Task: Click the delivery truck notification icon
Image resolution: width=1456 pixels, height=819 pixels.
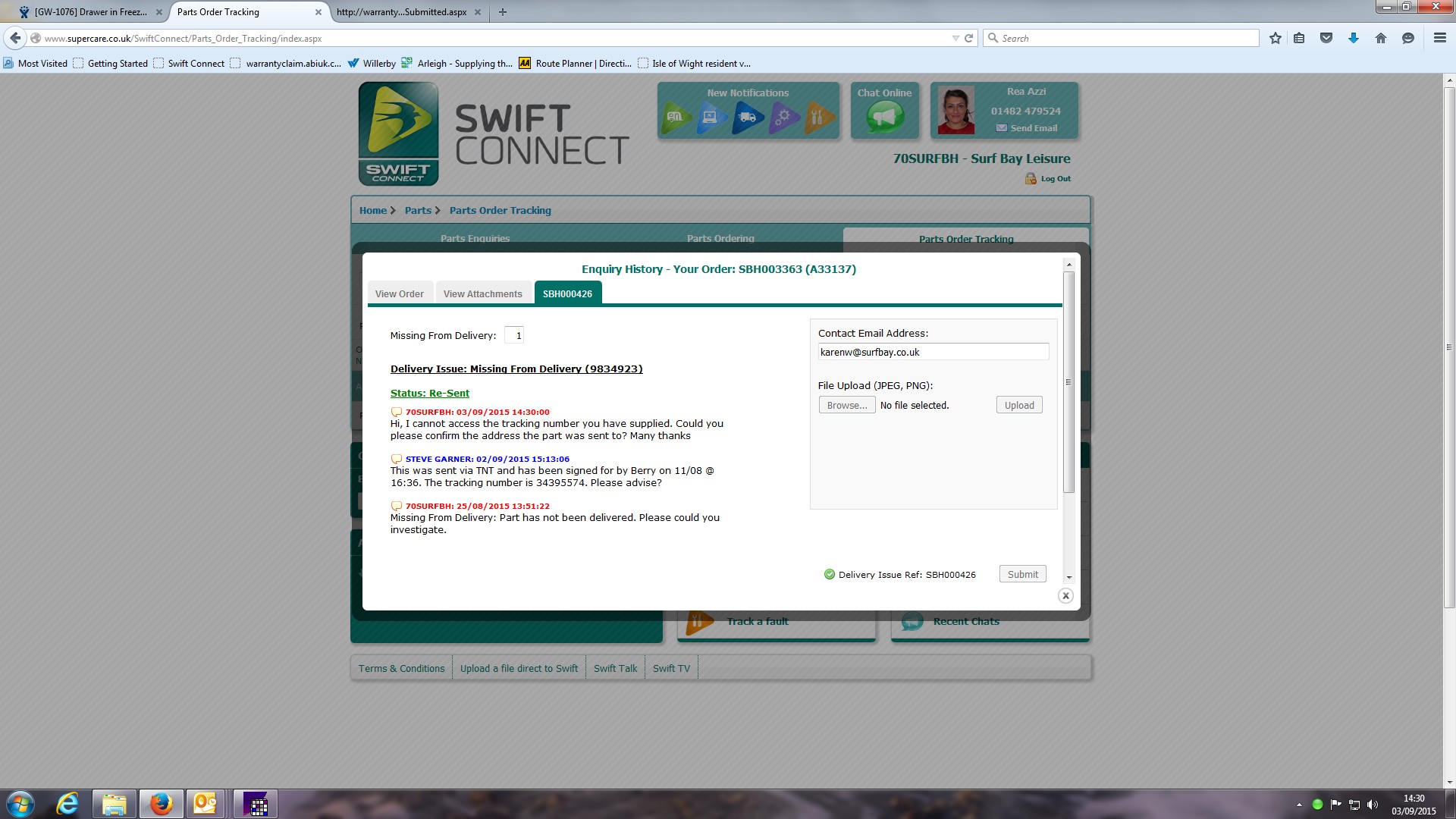Action: [x=747, y=117]
